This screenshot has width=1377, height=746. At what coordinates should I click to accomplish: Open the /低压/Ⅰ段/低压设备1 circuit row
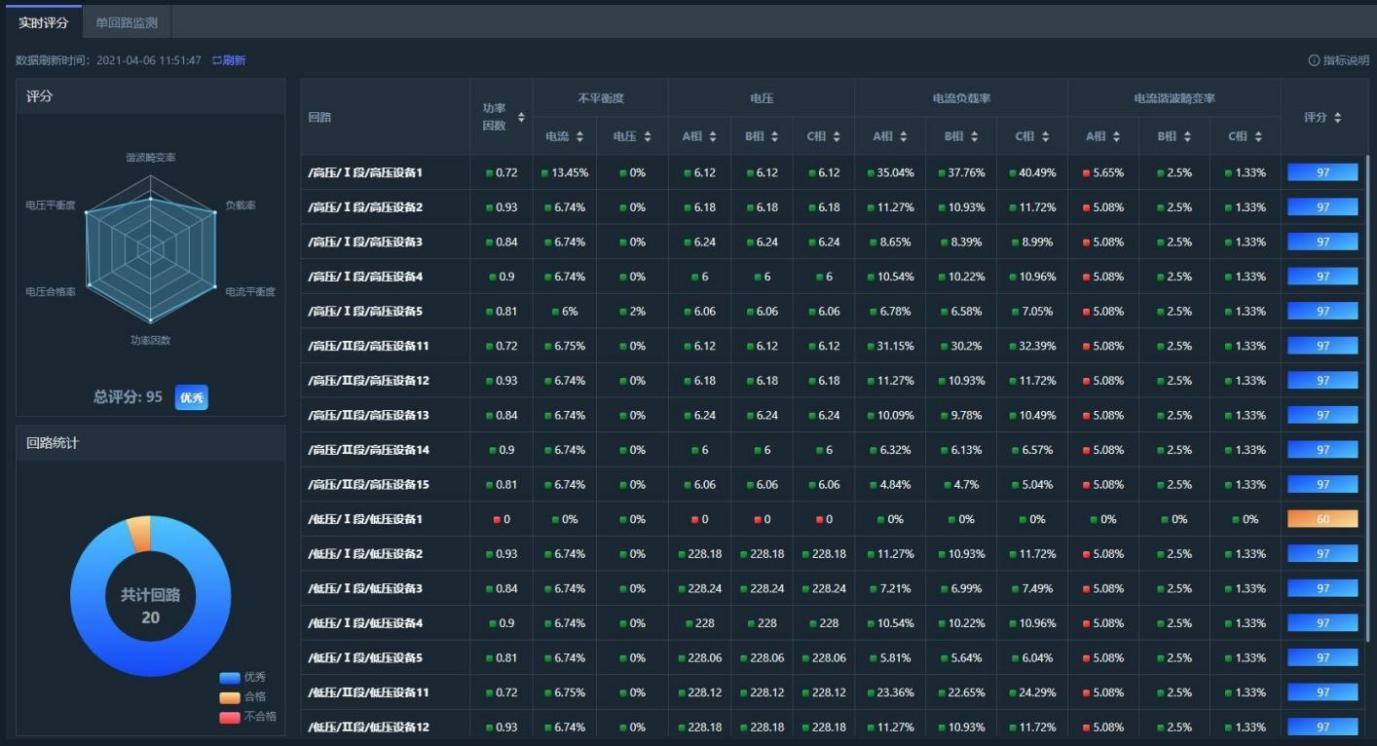(x=365, y=520)
